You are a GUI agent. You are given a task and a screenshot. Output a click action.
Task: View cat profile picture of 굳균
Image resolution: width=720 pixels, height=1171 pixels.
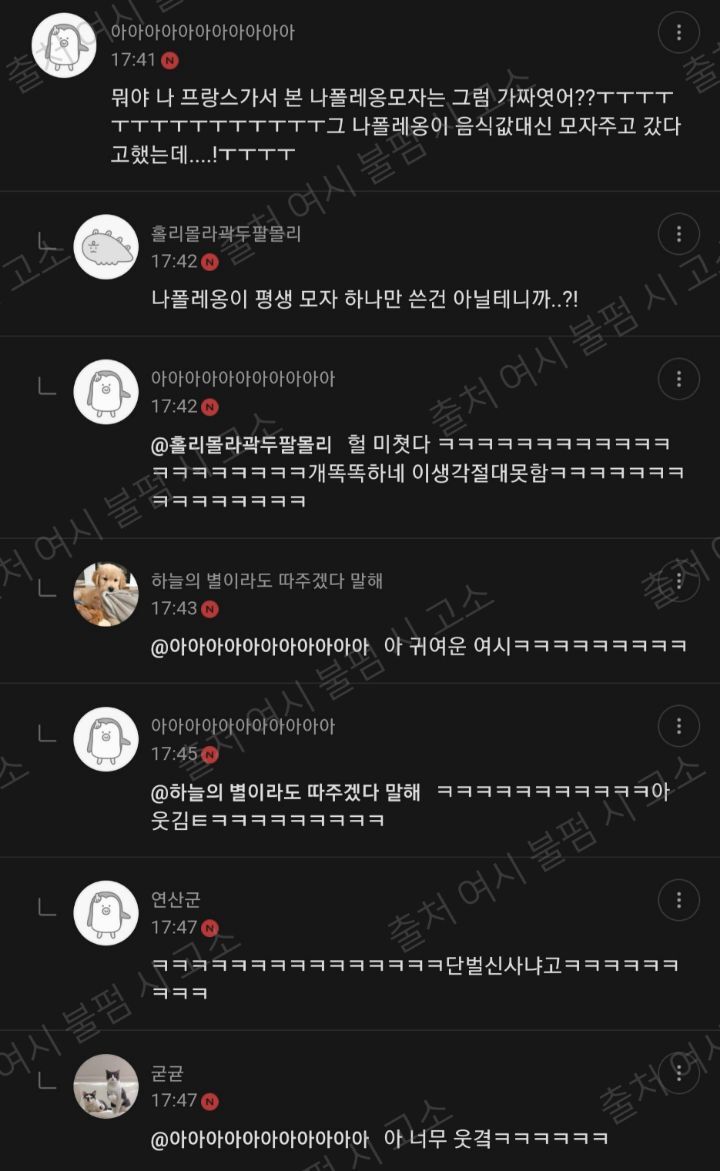pyautogui.click(x=106, y=1087)
